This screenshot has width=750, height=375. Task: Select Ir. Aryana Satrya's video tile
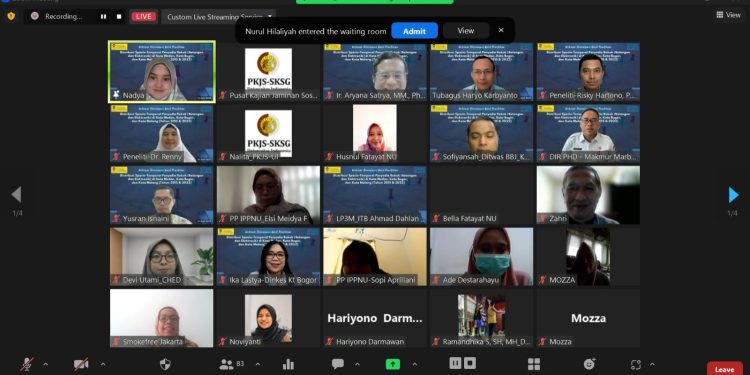coord(375,72)
